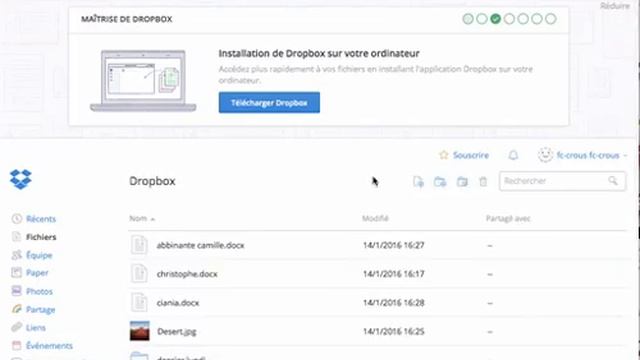This screenshot has height=360, width=640.
Task: Click the heading Installation de Dropbox sur votre ordinateur
Action: 319,53
